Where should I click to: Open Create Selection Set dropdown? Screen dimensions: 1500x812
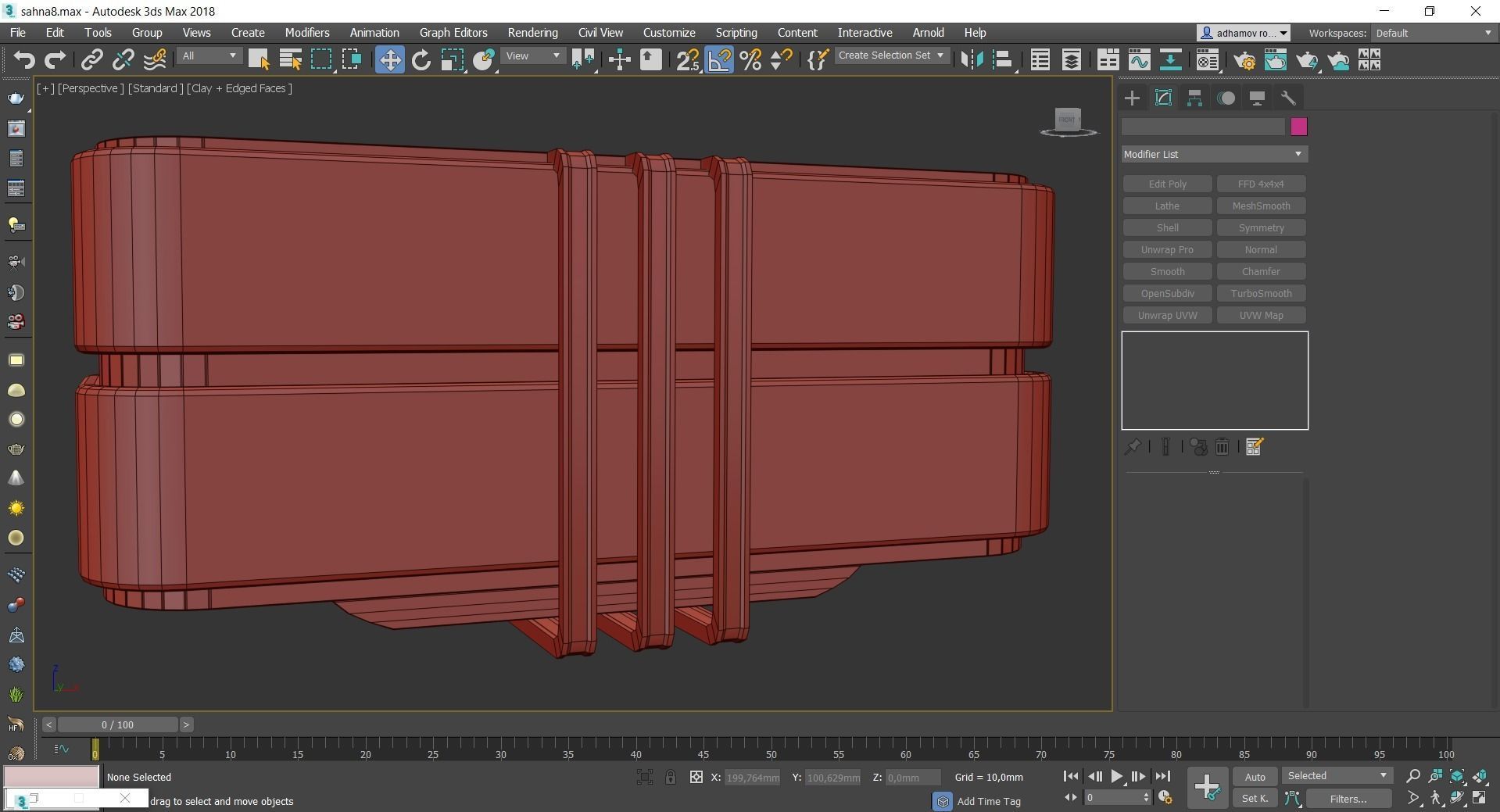click(892, 55)
